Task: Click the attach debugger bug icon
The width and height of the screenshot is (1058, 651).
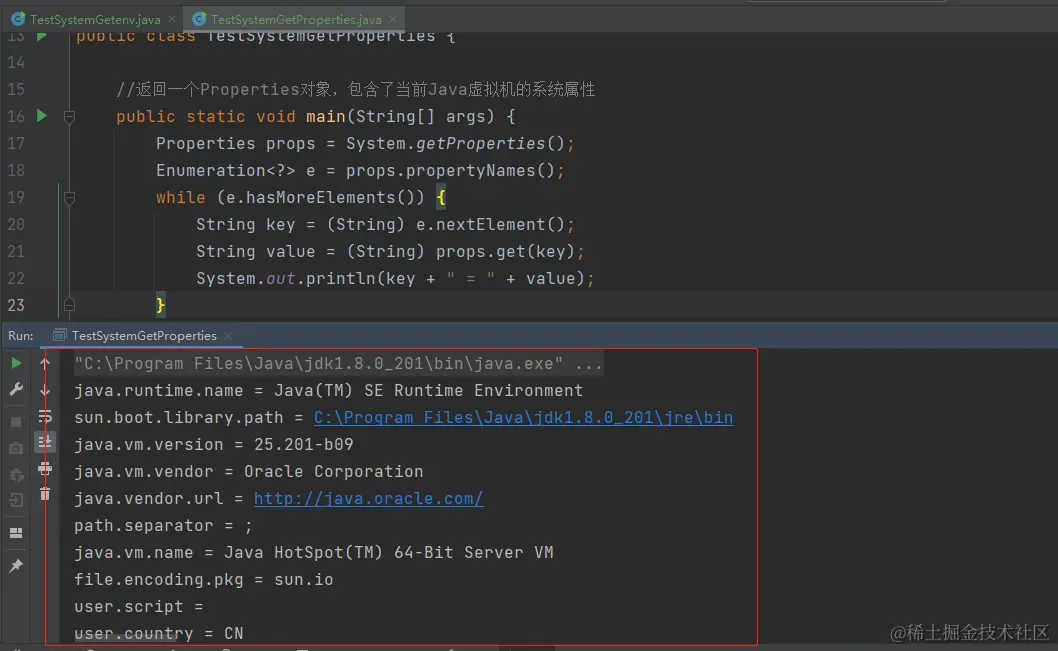Action: pos(16,474)
